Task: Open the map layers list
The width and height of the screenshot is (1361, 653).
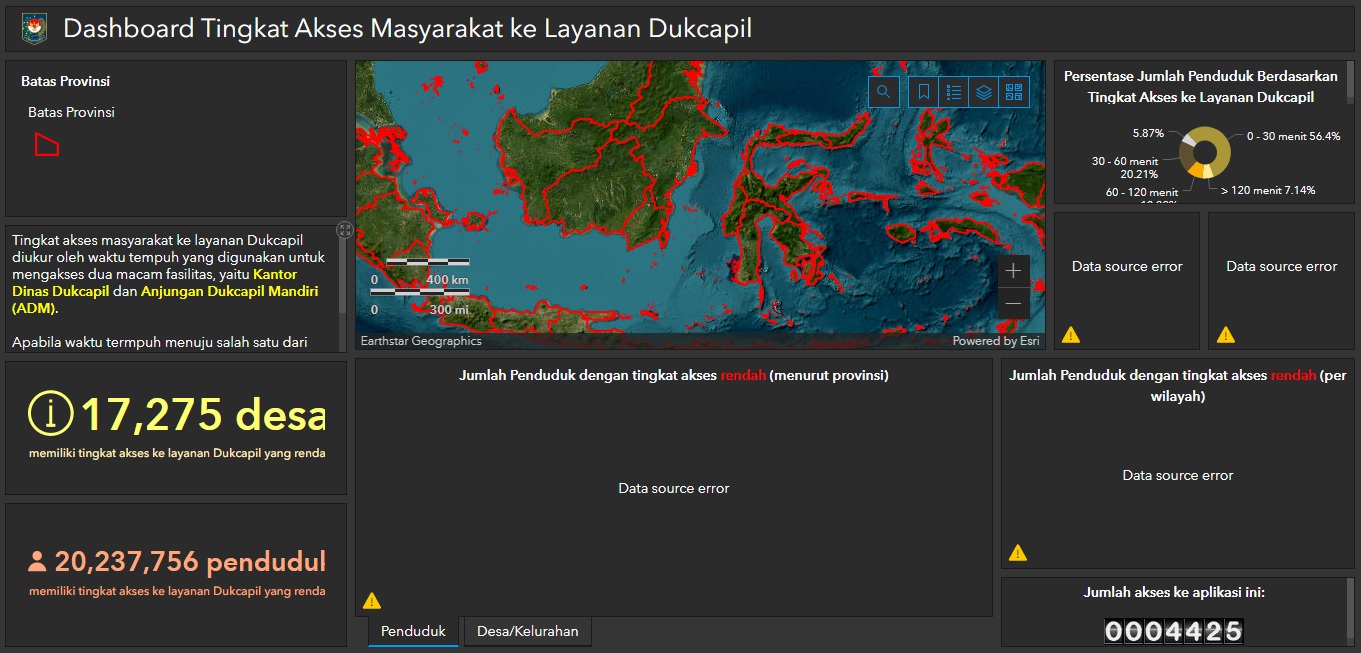Action: pyautogui.click(x=984, y=92)
